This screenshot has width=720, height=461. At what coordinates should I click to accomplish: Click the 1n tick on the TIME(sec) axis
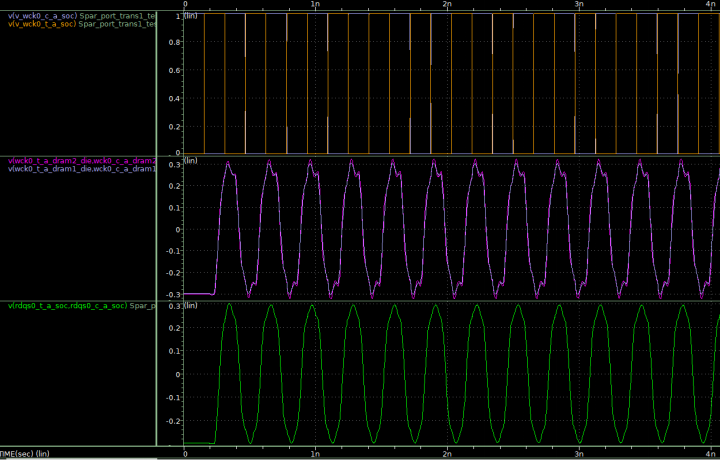[315, 454]
